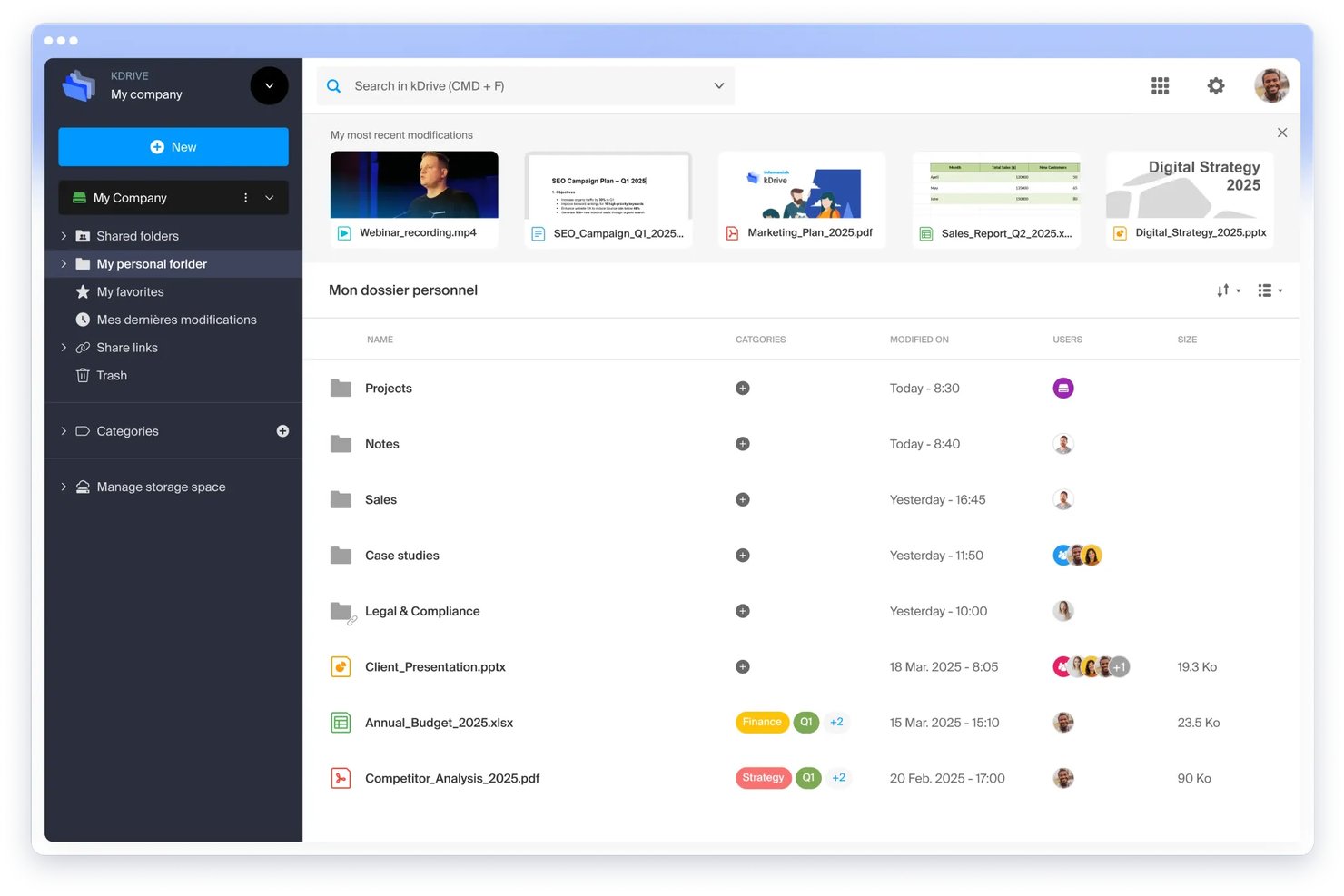
Task: Open the apps grid icon
Action: tap(1160, 85)
